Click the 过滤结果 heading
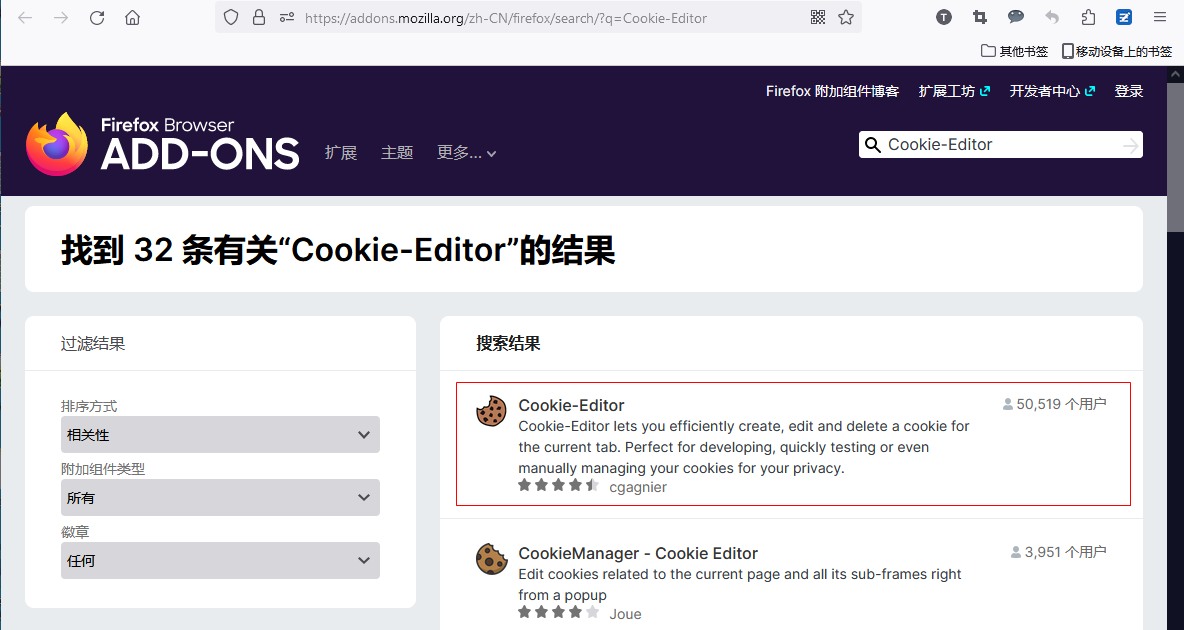The image size is (1184, 630). (x=93, y=344)
